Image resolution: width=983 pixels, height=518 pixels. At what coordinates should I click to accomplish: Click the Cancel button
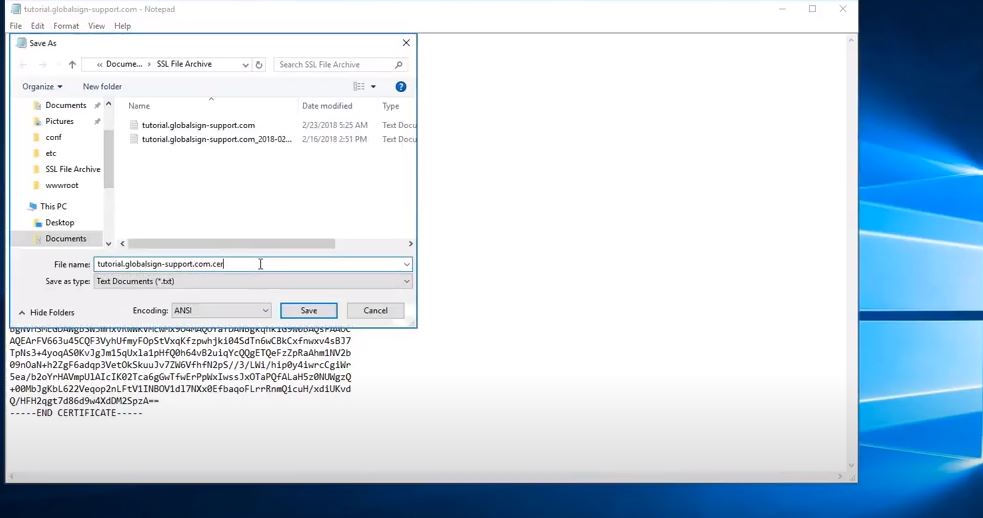tap(375, 310)
